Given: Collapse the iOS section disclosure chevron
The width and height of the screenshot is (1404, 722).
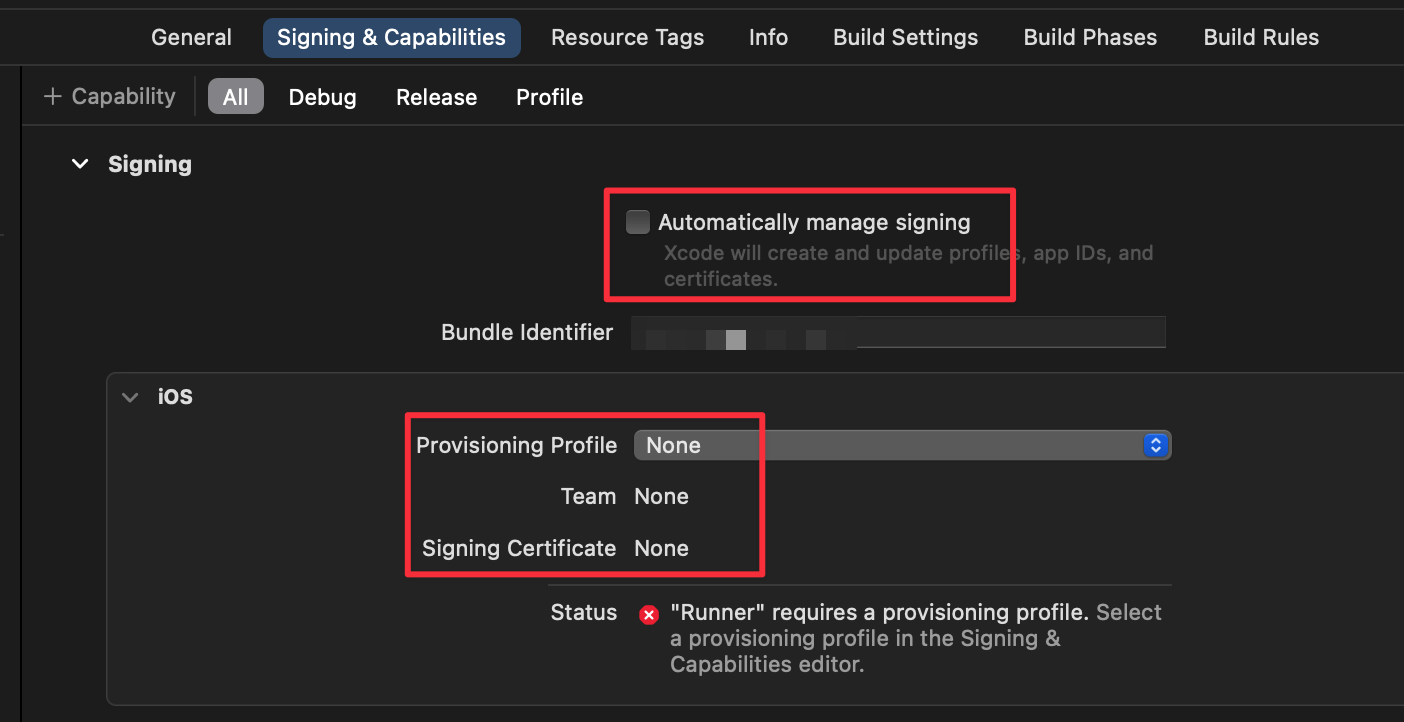Looking at the screenshot, I should [x=130, y=397].
